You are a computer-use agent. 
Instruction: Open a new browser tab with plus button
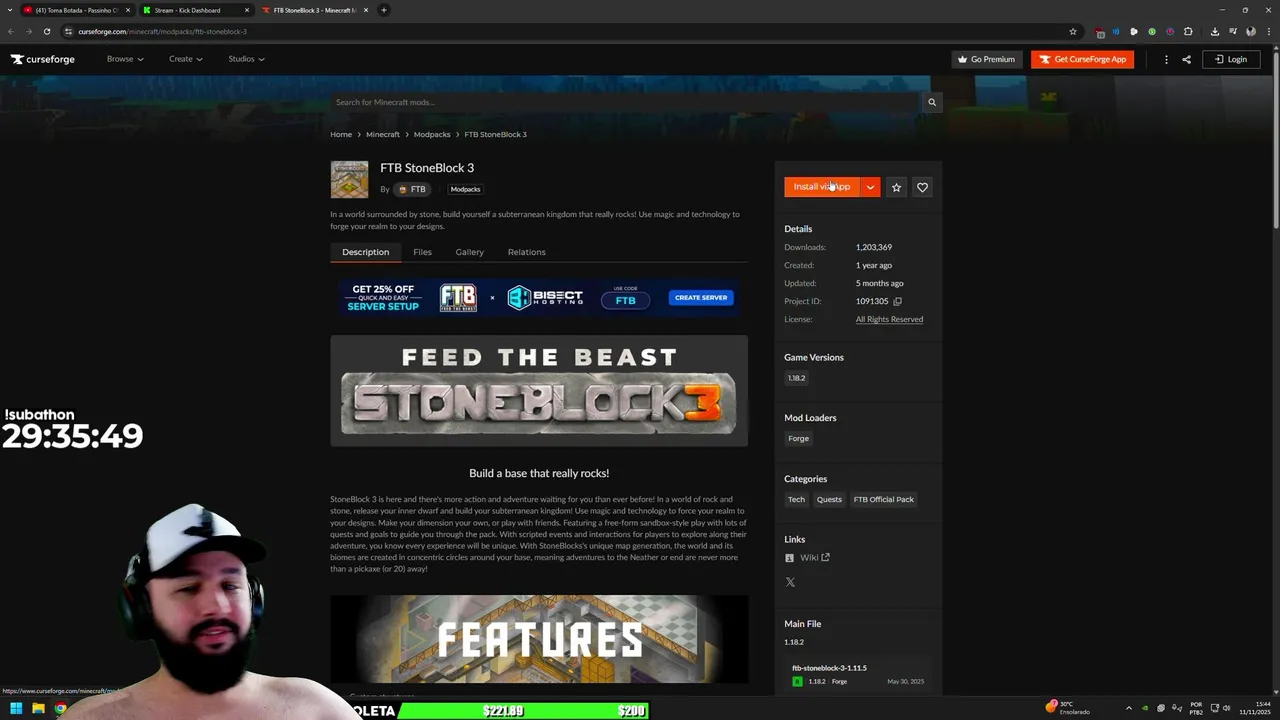coord(384,10)
